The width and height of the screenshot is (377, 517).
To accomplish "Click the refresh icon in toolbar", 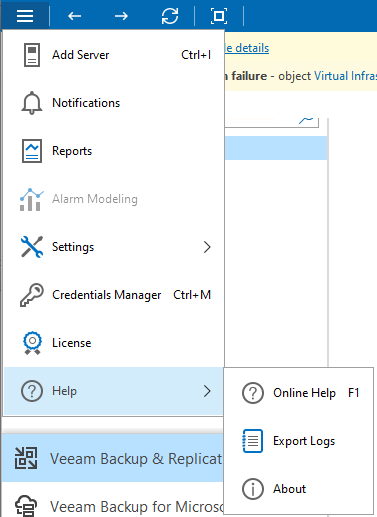I will coord(170,16).
